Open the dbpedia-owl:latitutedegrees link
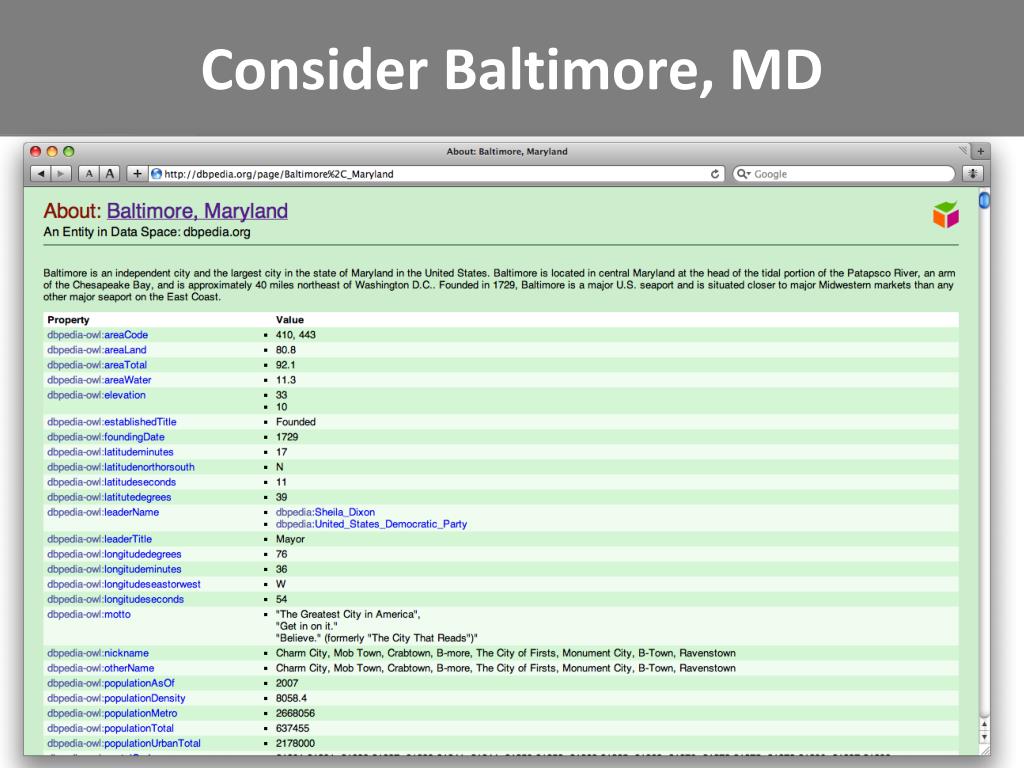This screenshot has width=1024, height=768. [109, 497]
